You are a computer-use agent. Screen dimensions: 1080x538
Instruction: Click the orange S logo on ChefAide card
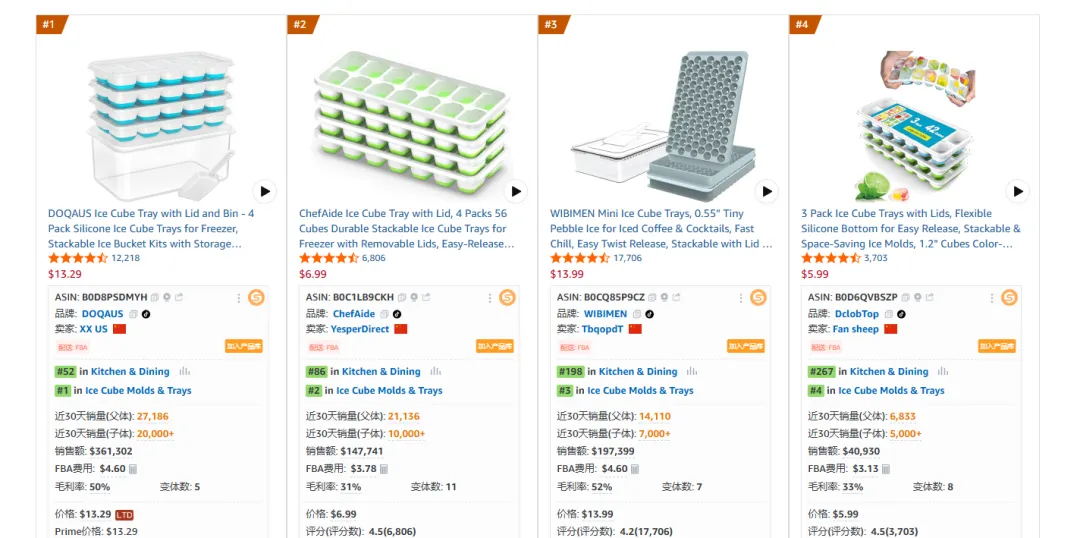click(x=507, y=297)
